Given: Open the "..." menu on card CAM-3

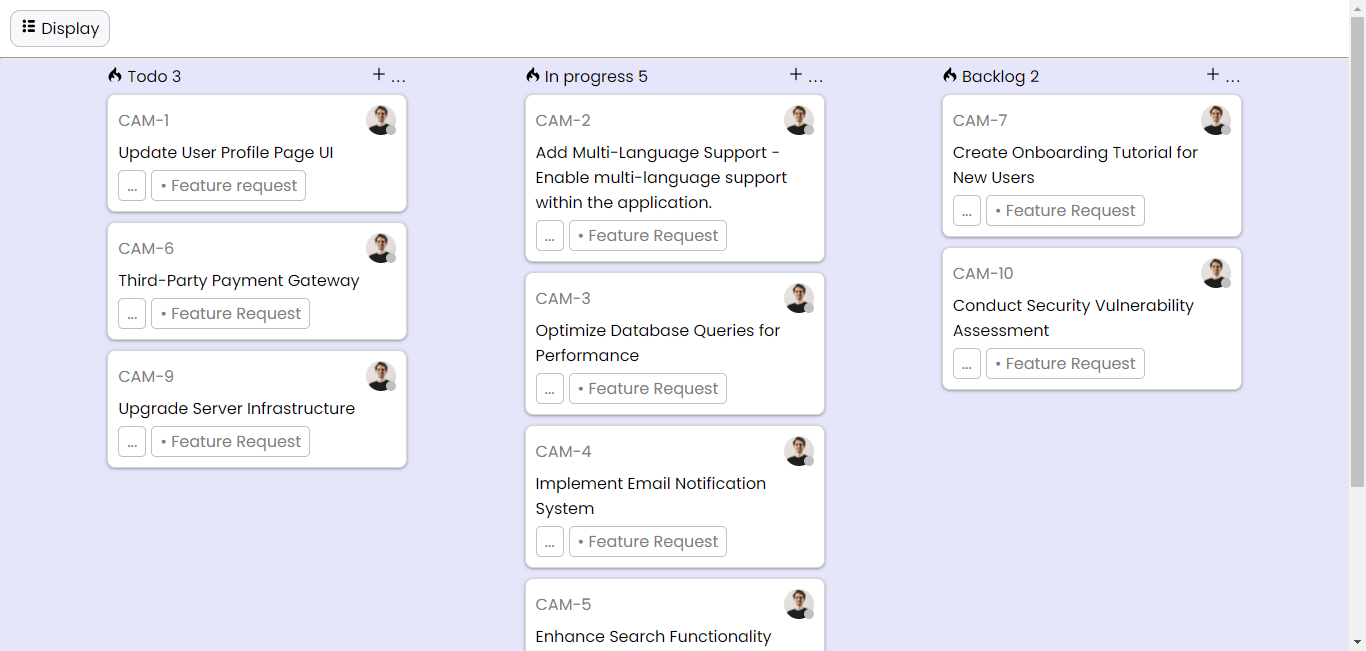Looking at the screenshot, I should 550,388.
